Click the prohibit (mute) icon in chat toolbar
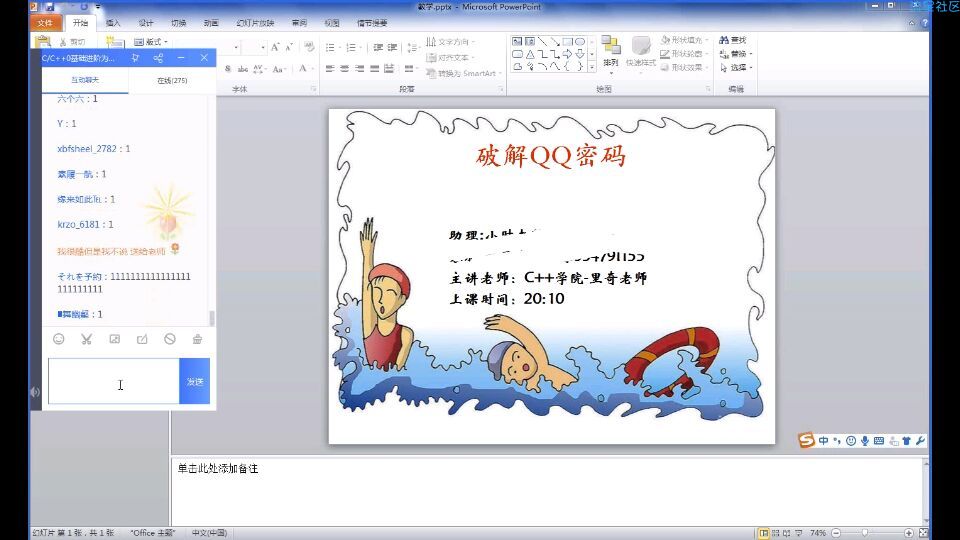The height and width of the screenshot is (540, 960). [170, 339]
